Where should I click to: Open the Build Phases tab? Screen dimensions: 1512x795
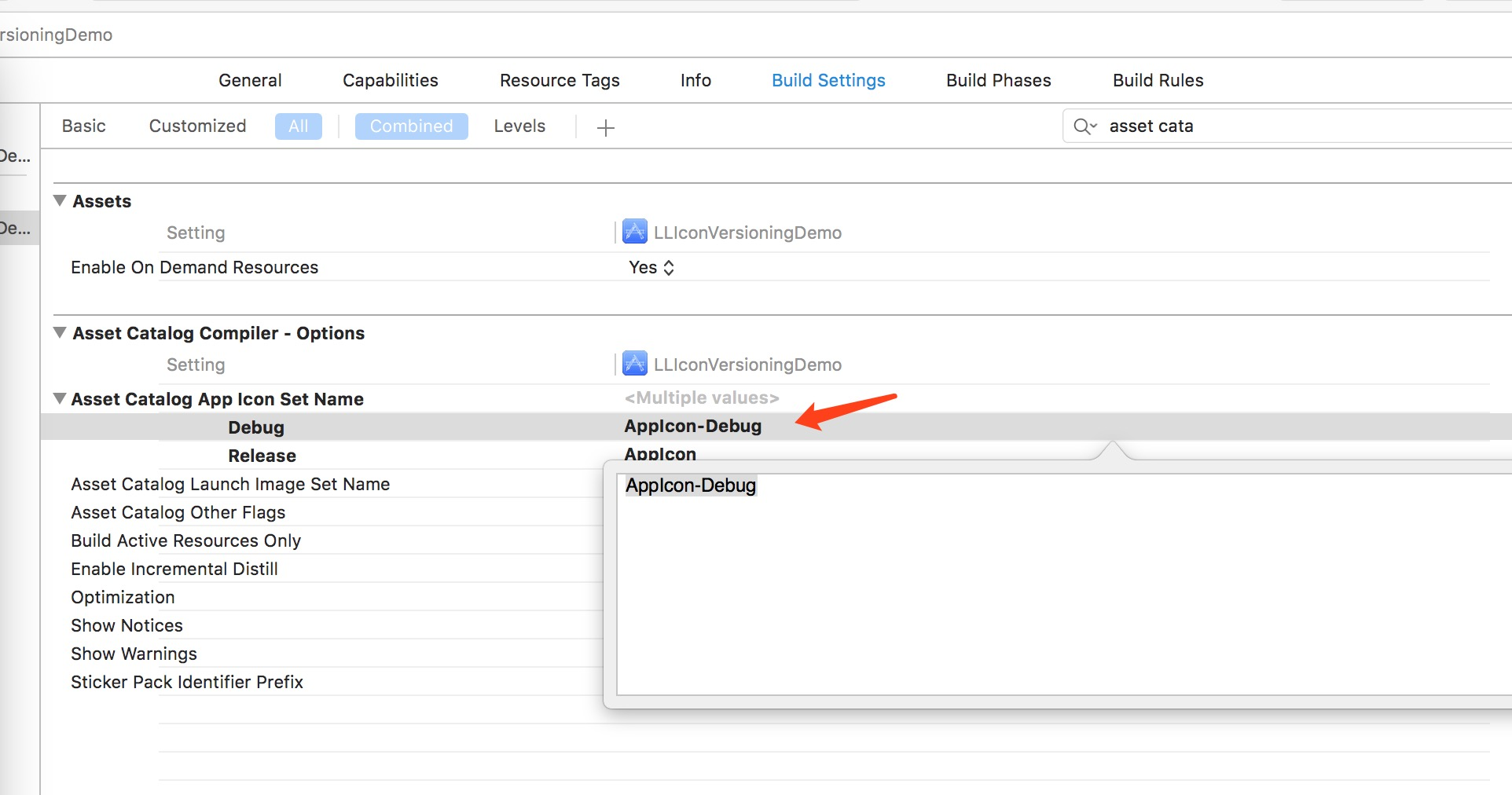pos(999,80)
